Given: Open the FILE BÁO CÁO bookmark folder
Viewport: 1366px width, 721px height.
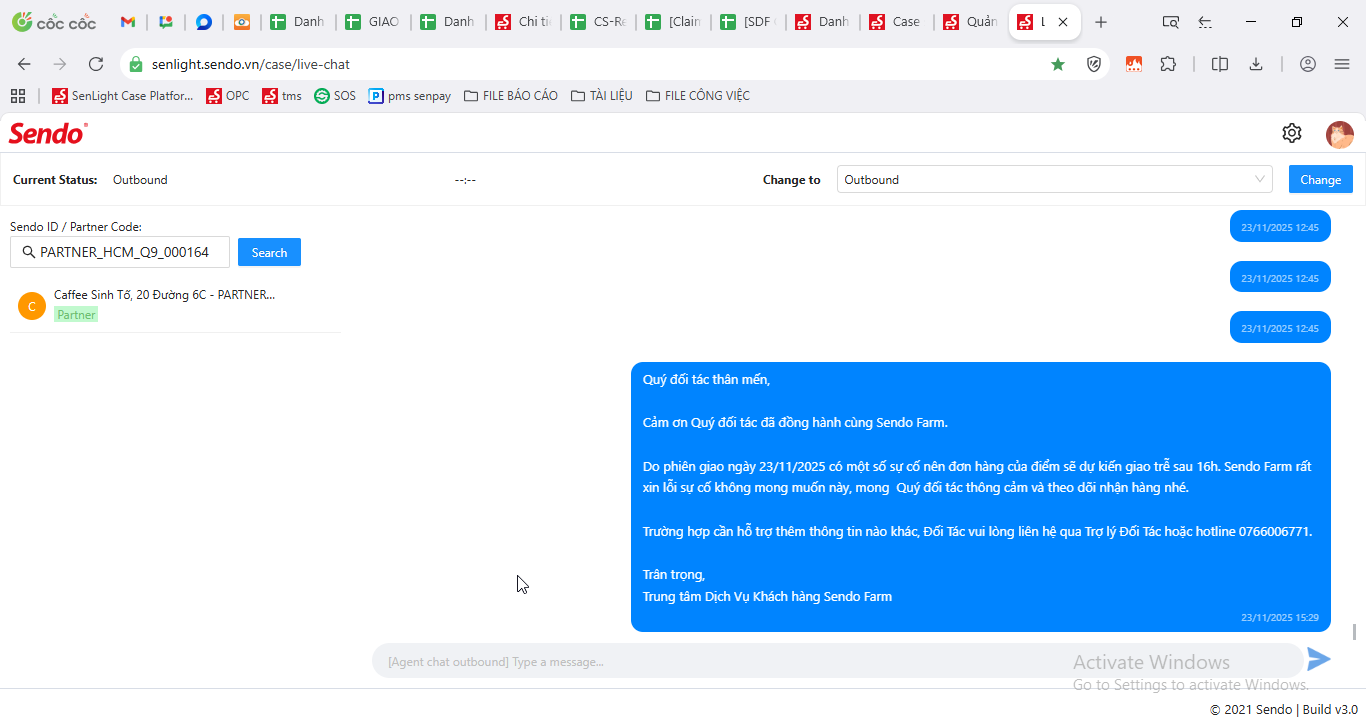Looking at the screenshot, I should tap(511, 96).
